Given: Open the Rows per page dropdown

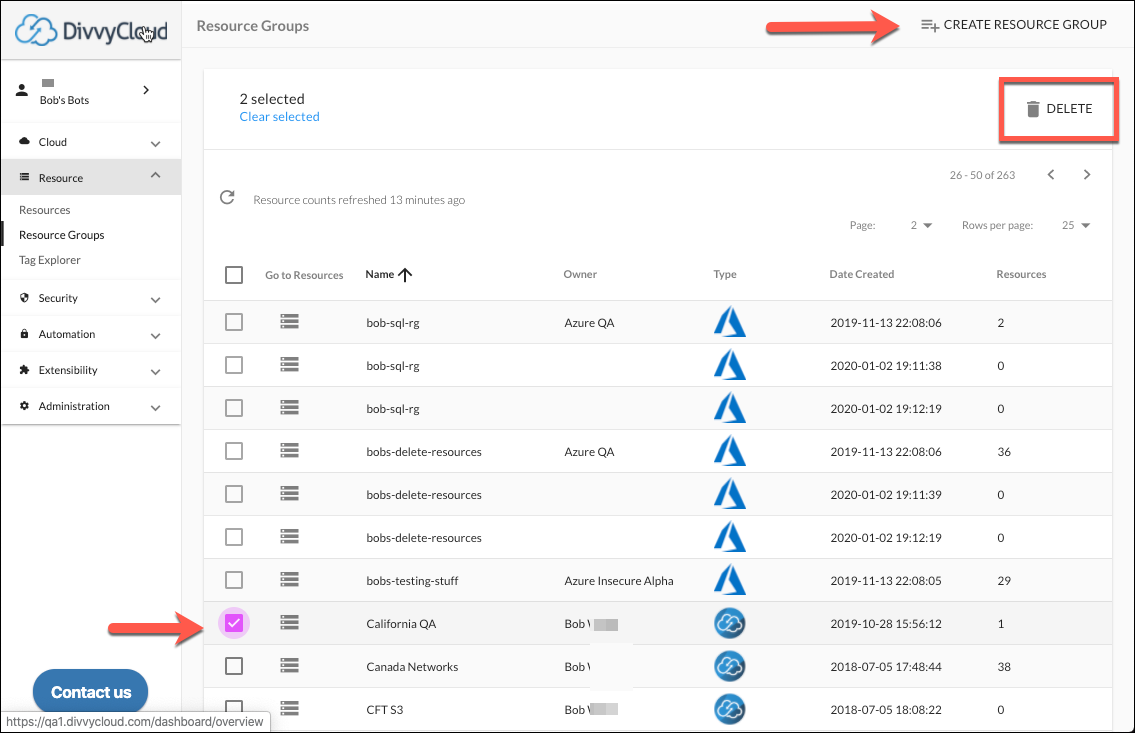Looking at the screenshot, I should (x=1076, y=225).
